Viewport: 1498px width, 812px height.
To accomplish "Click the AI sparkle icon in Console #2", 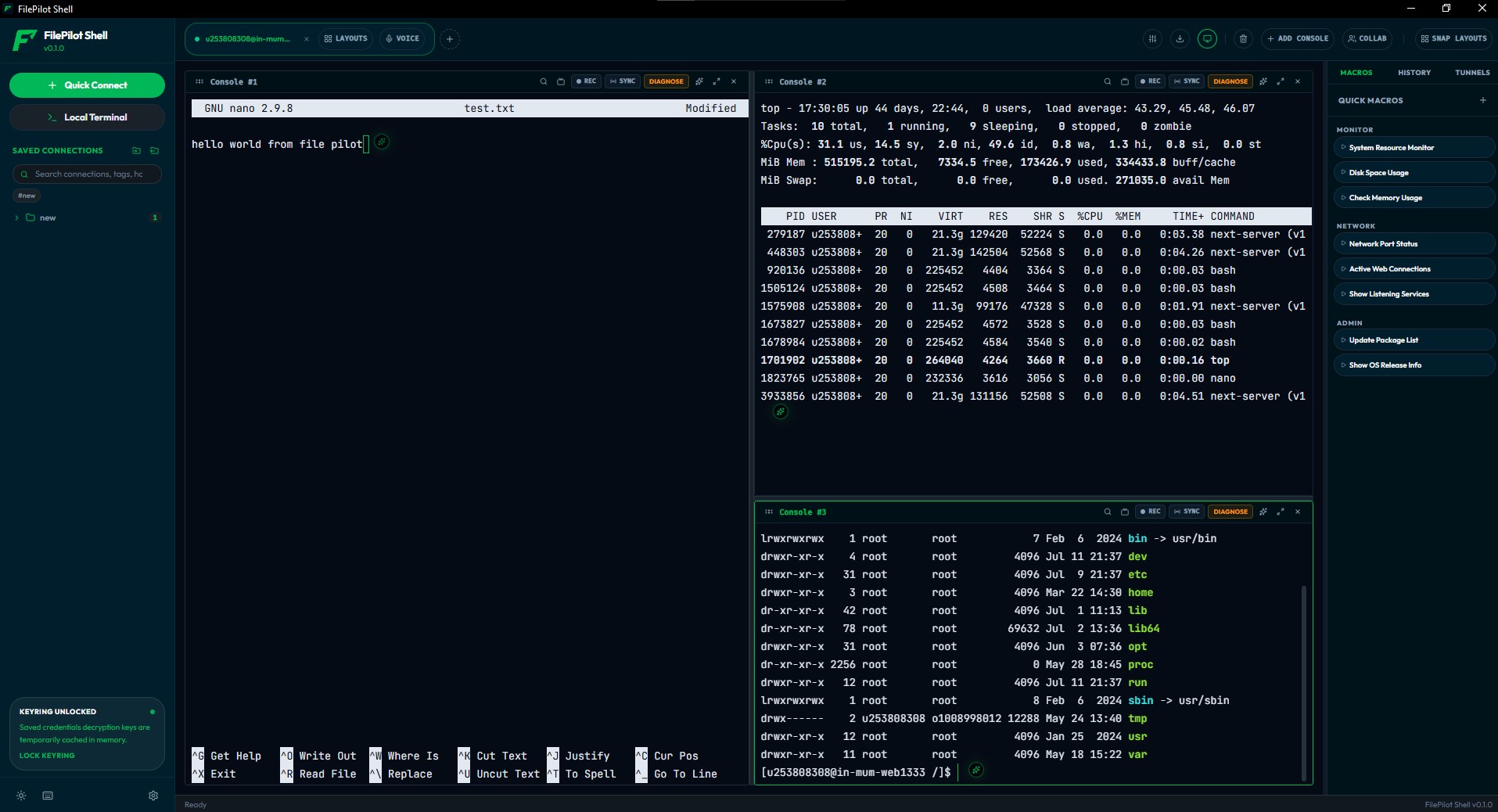I will click(1263, 81).
